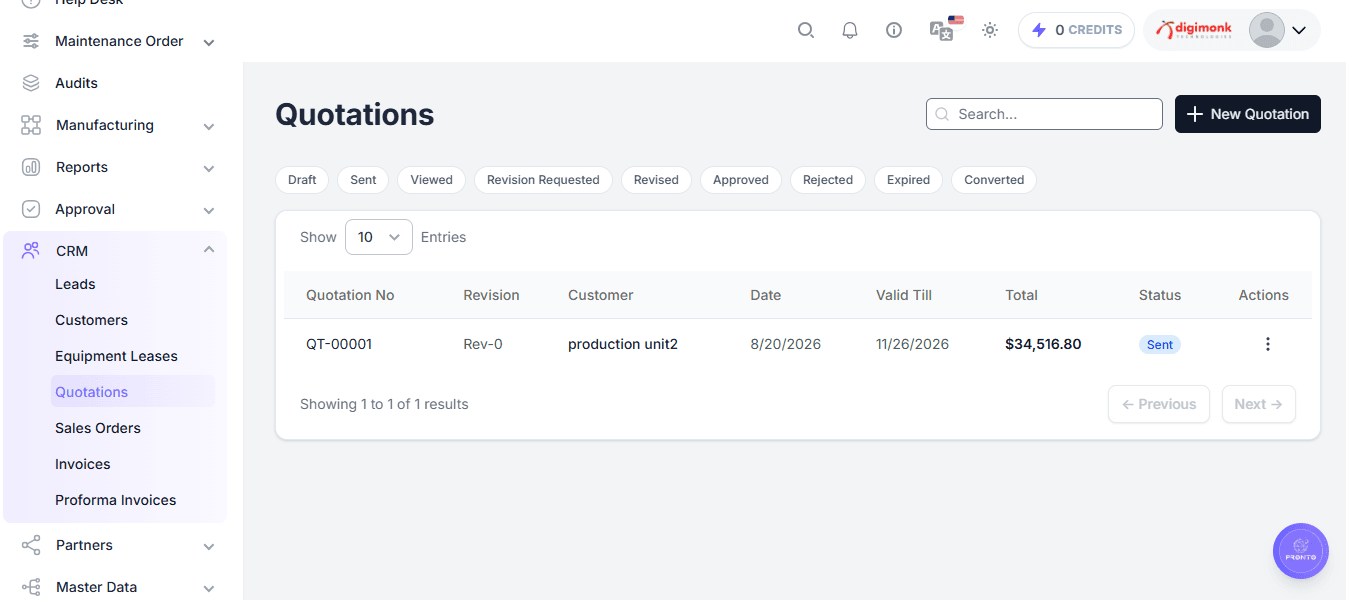Viewport: 1346px width, 600px height.
Task: Open notifications bell icon
Action: click(850, 30)
